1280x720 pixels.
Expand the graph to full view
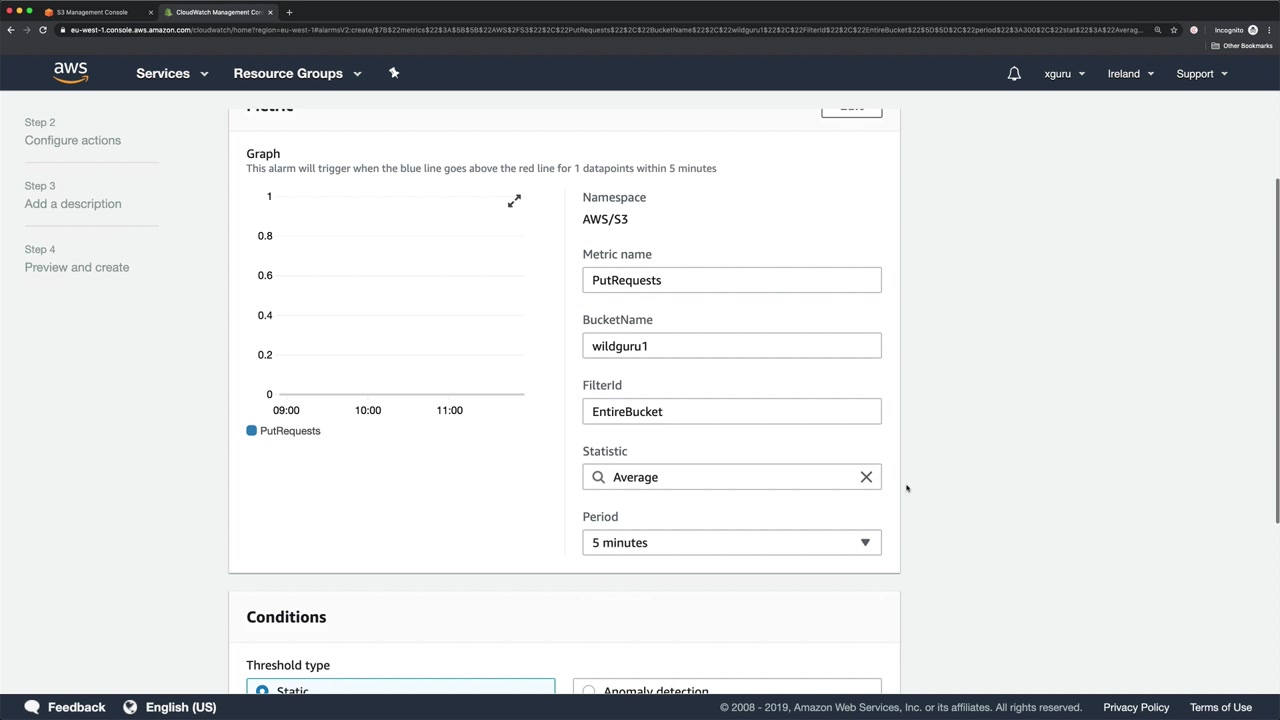pyautogui.click(x=514, y=201)
